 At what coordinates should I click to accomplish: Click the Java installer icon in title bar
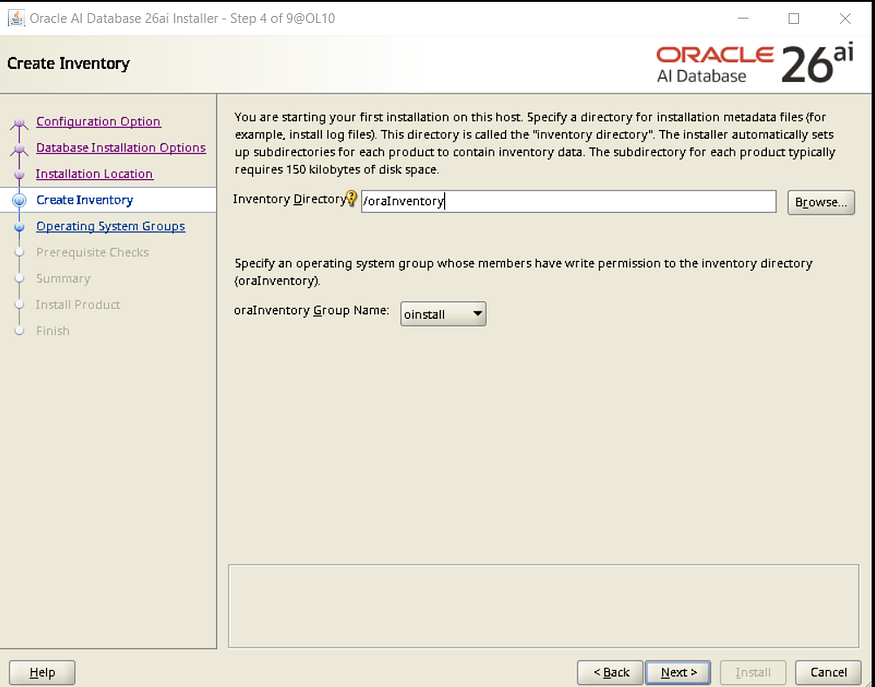pos(16,18)
